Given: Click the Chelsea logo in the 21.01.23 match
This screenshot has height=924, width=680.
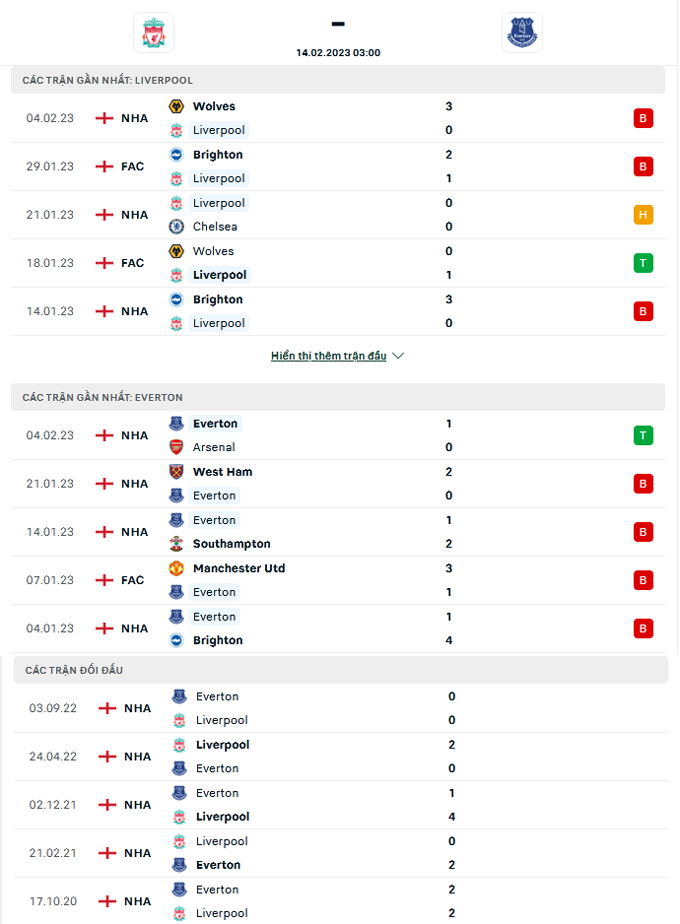Looking at the screenshot, I should (x=176, y=227).
